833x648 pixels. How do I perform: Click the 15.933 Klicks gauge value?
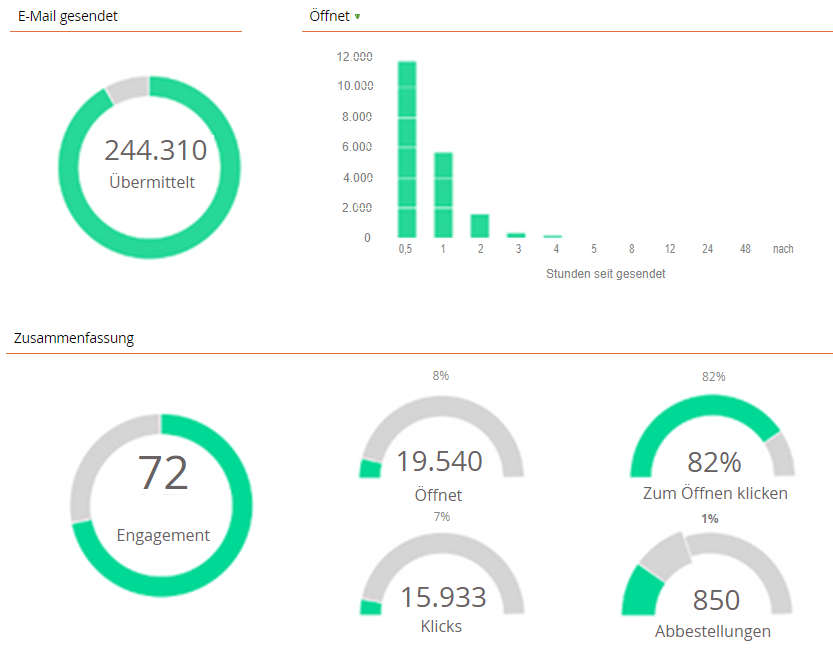443,597
